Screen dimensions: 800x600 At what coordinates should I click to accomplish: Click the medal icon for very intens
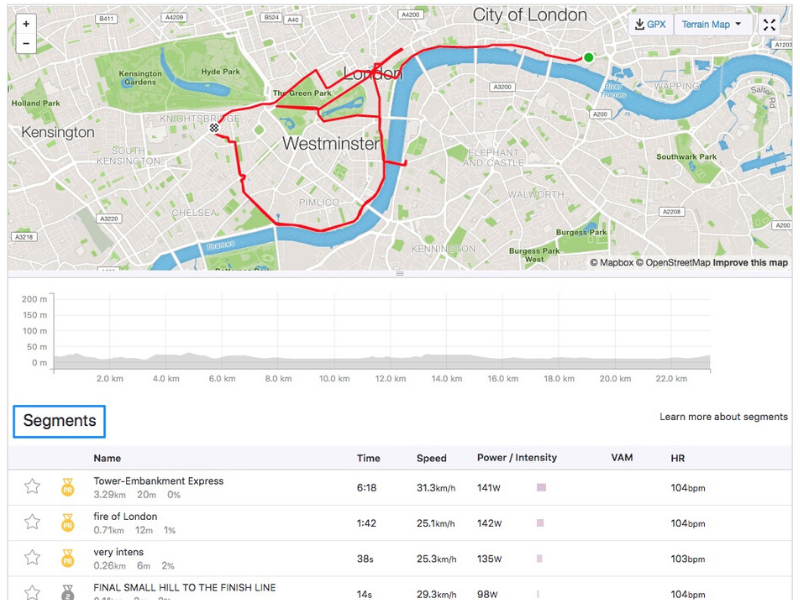[x=68, y=557]
